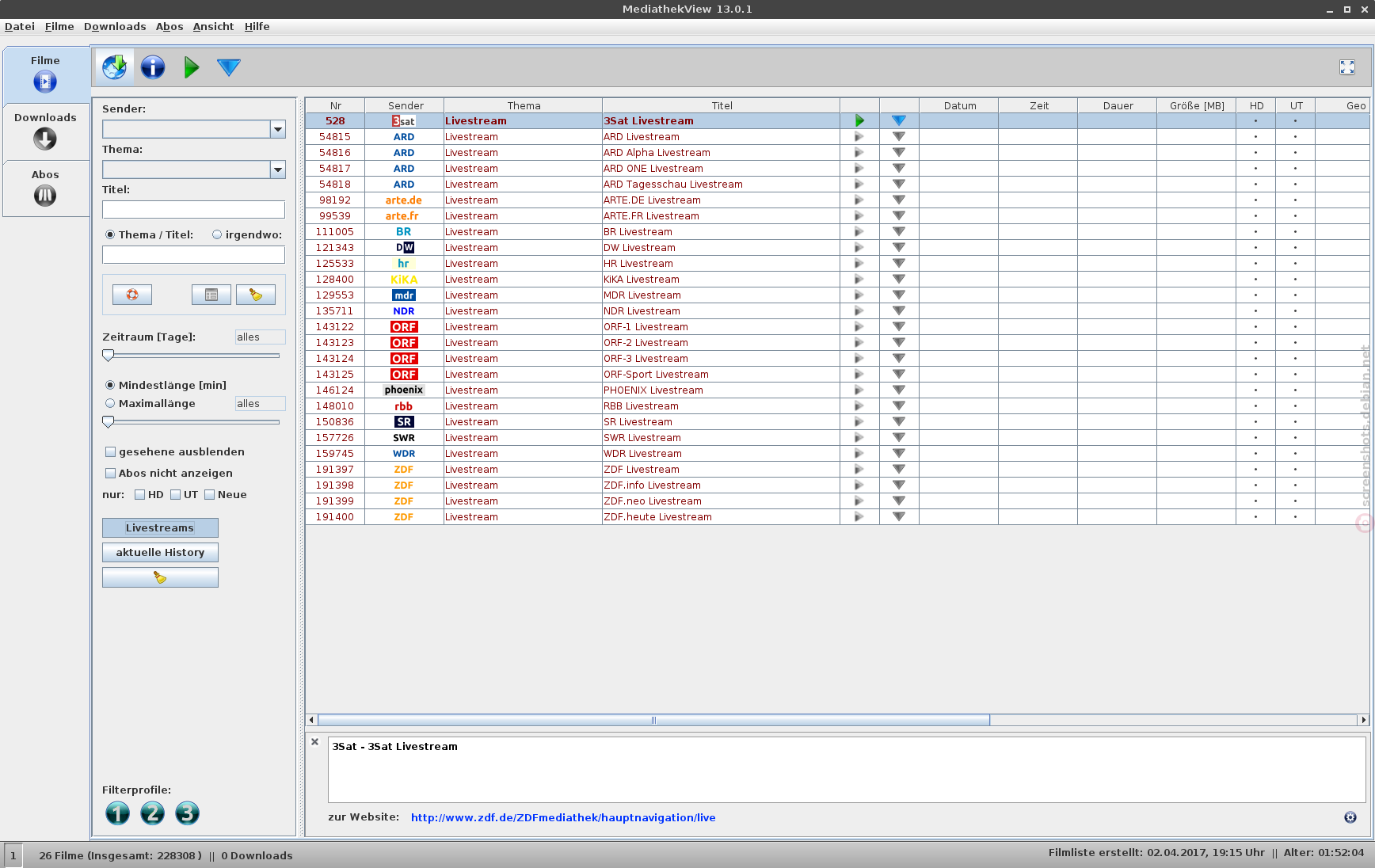Viewport: 1375px width, 868px height.
Task: Download ORF-Sport Livestream row arrow
Action: [899, 375]
